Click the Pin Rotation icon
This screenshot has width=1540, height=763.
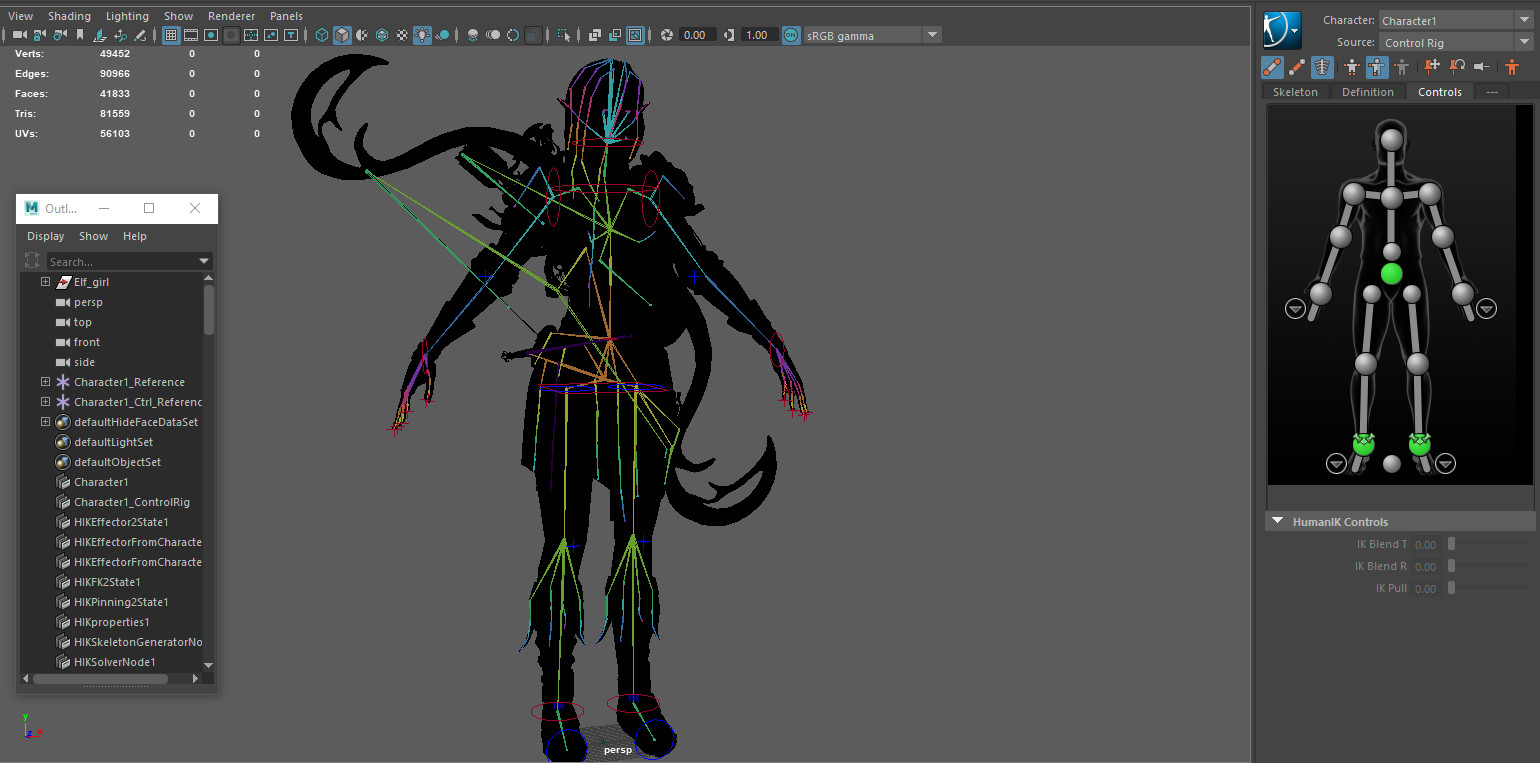1457,67
